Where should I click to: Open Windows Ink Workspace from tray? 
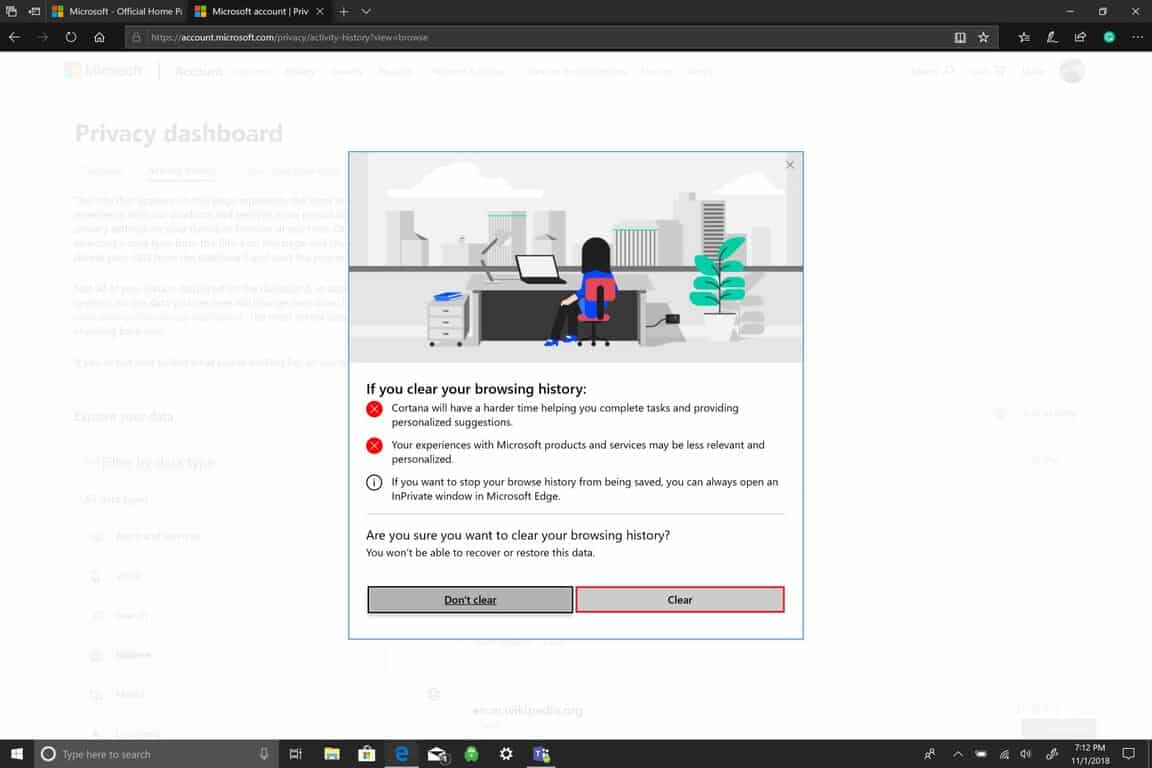1052,754
